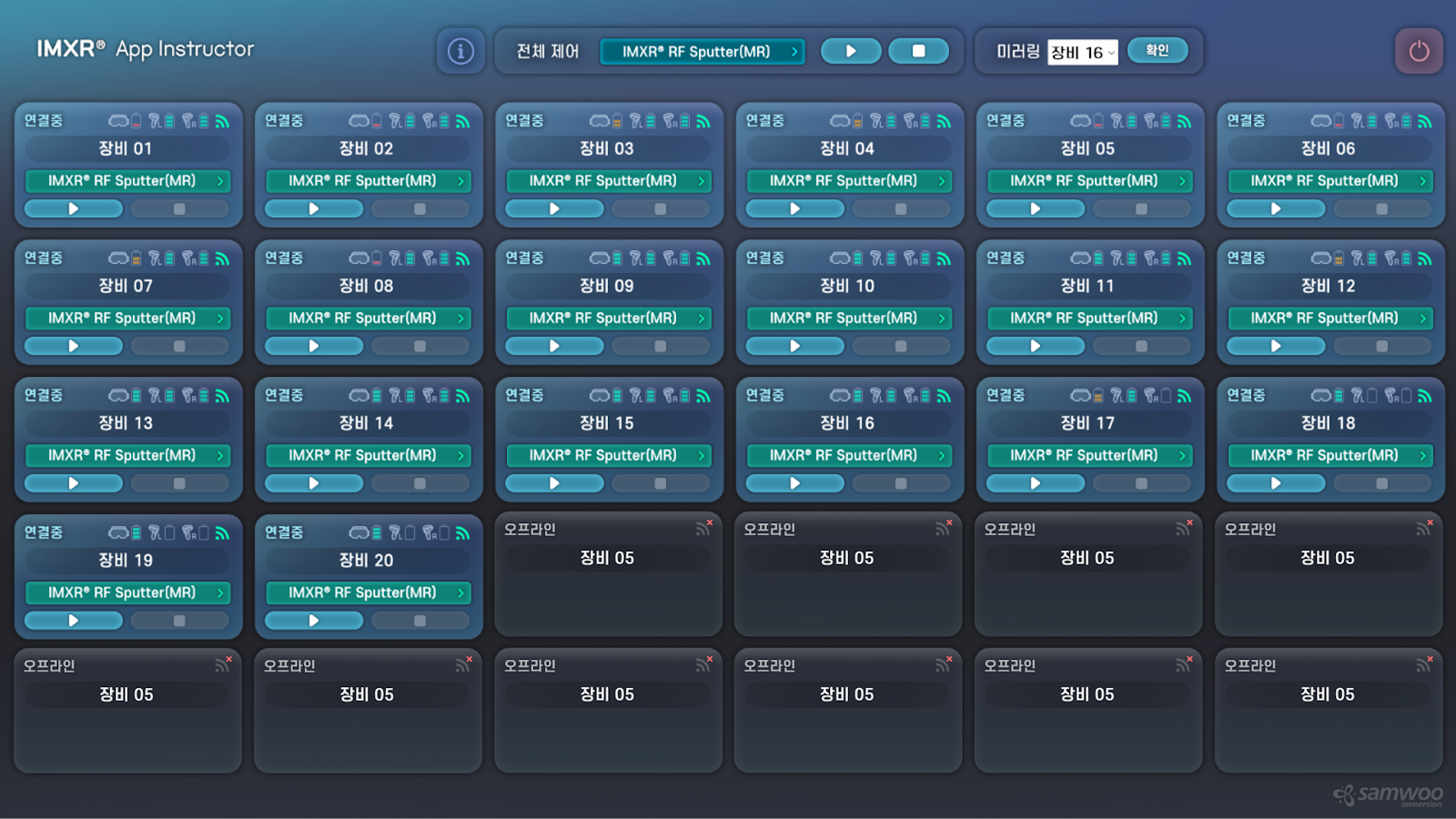Click the Wi-Fi signal icon on 장비 12
The height and width of the screenshot is (819, 1456).
coord(1425,258)
